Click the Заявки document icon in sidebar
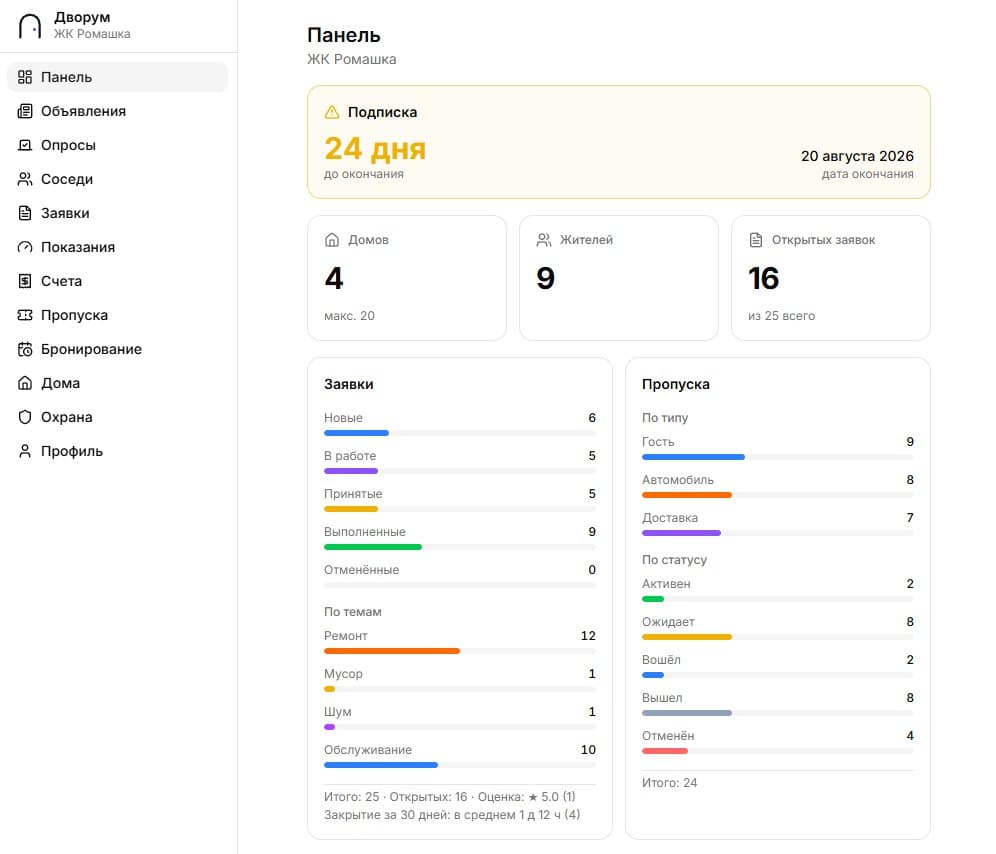 coord(25,213)
